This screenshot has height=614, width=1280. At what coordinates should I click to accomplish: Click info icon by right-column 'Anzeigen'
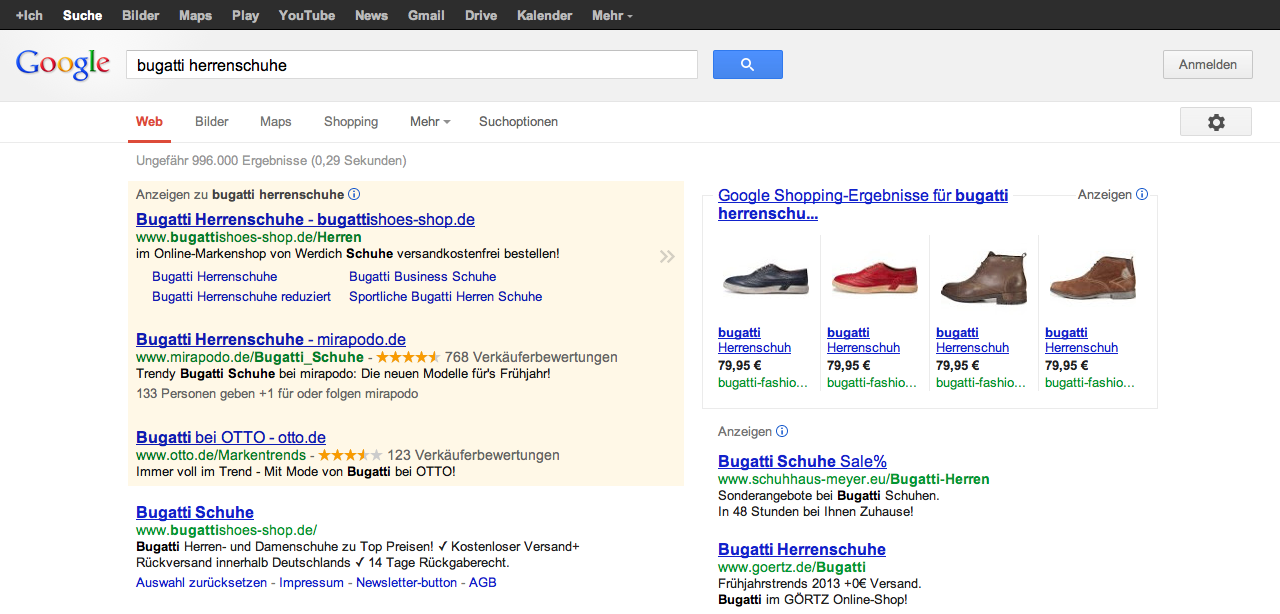[782, 432]
